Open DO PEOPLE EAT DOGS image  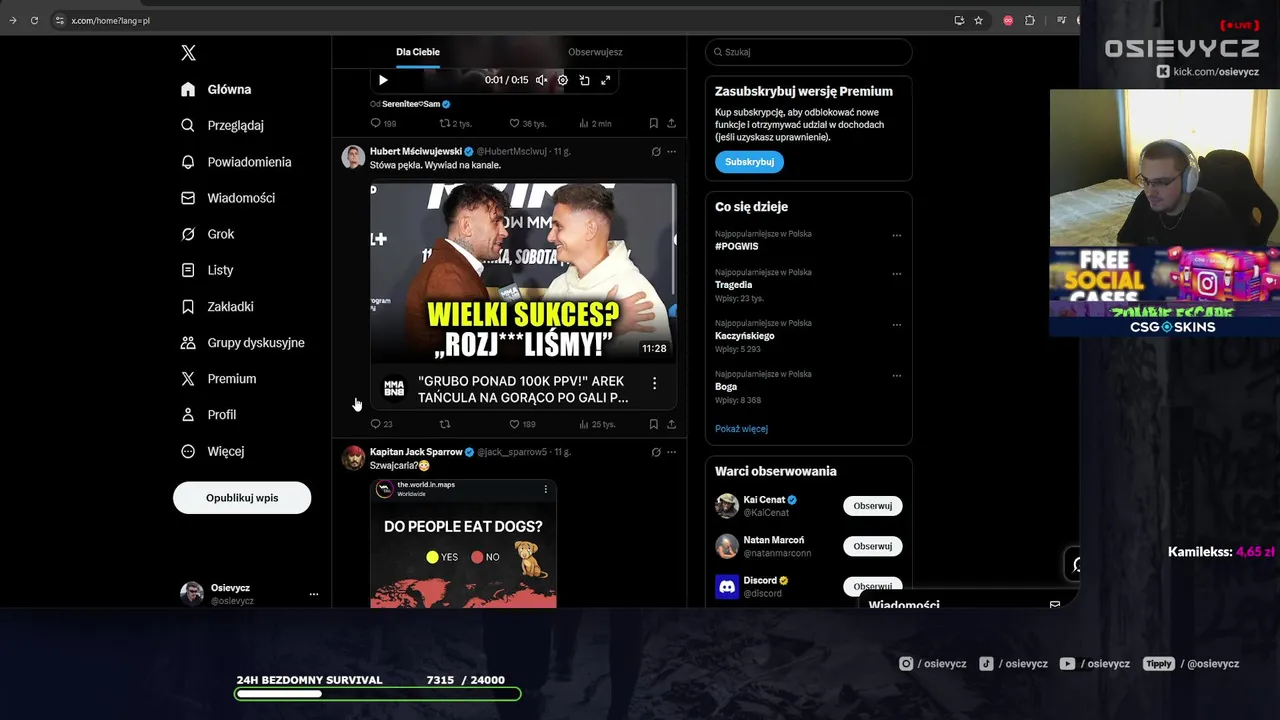[463, 543]
